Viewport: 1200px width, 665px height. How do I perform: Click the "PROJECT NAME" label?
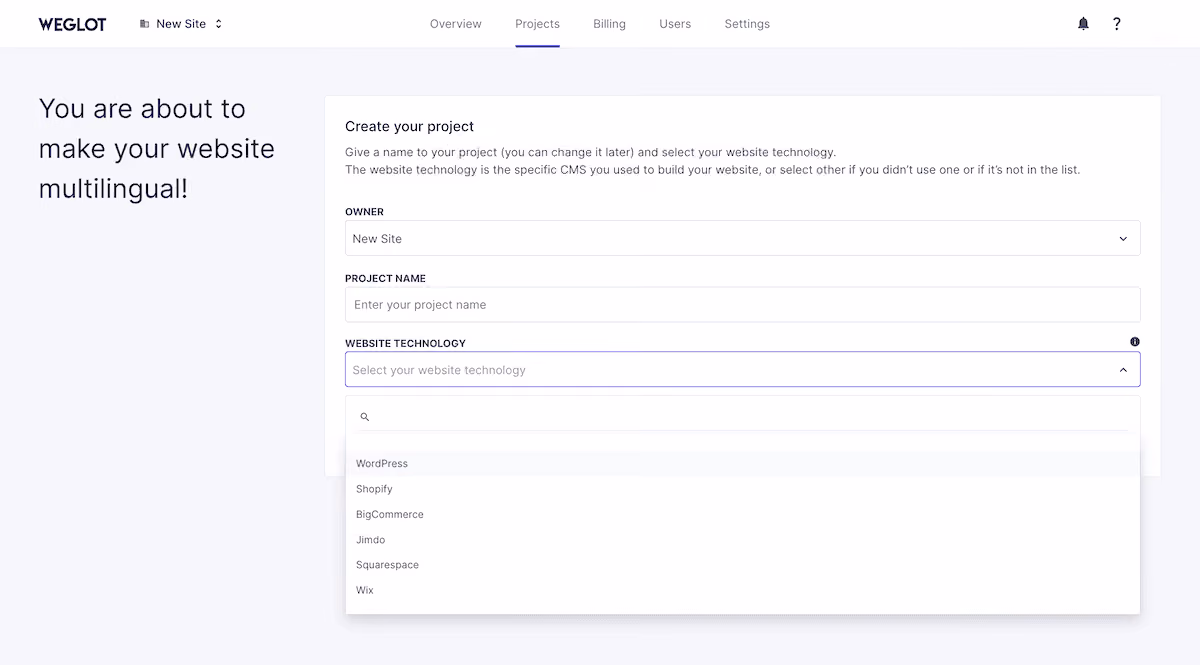tap(385, 278)
